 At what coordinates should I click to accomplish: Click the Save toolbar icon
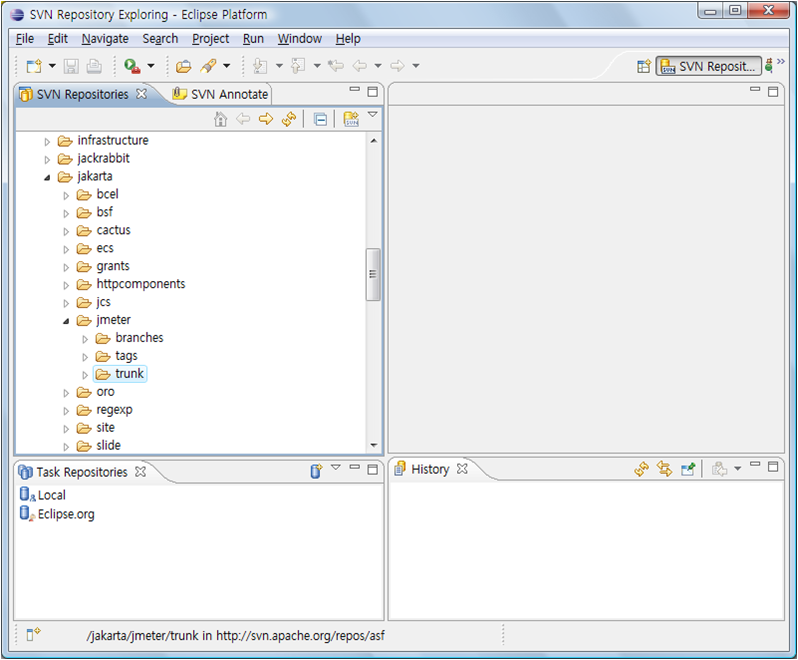tap(71, 66)
